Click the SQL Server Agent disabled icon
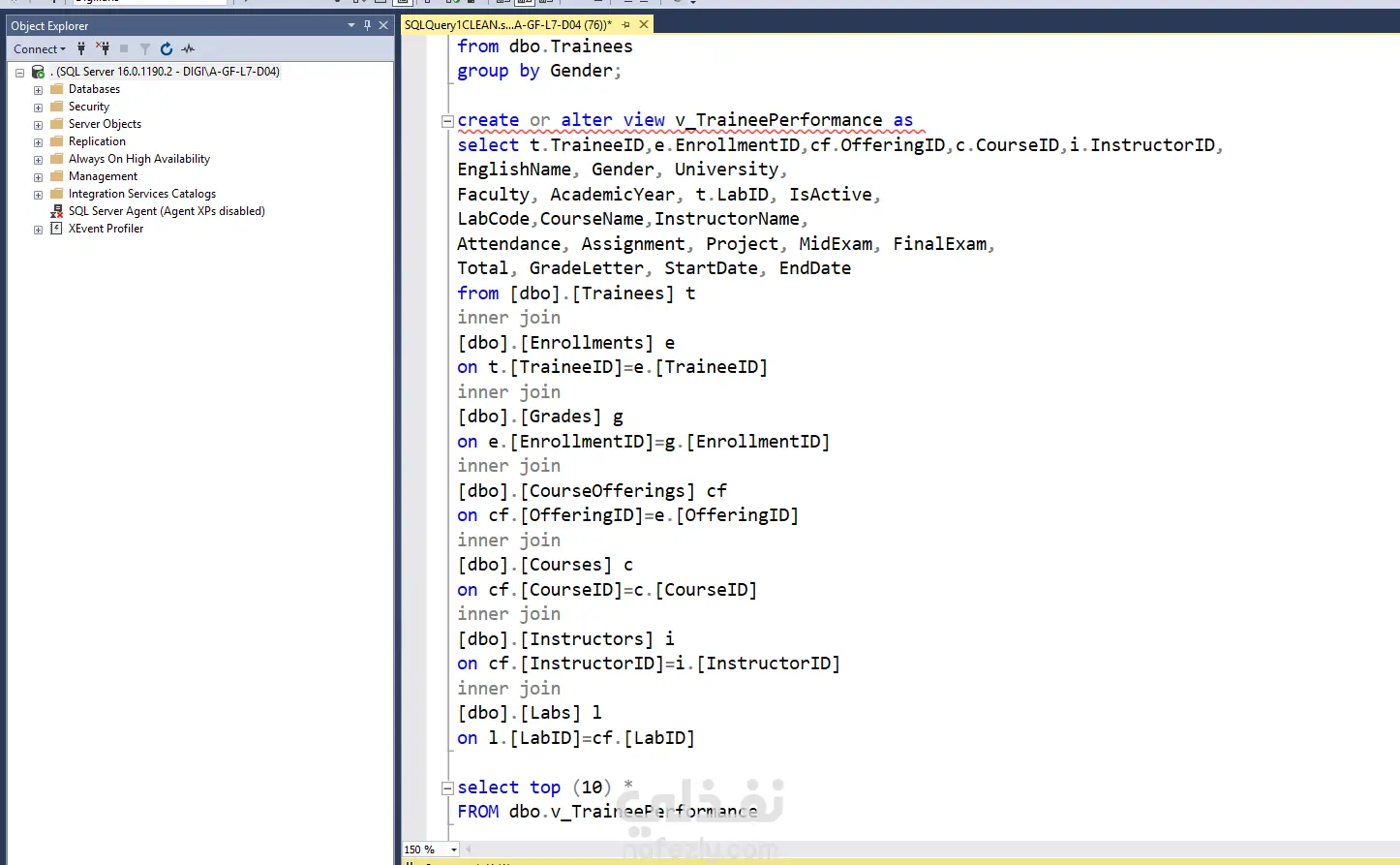 point(56,211)
